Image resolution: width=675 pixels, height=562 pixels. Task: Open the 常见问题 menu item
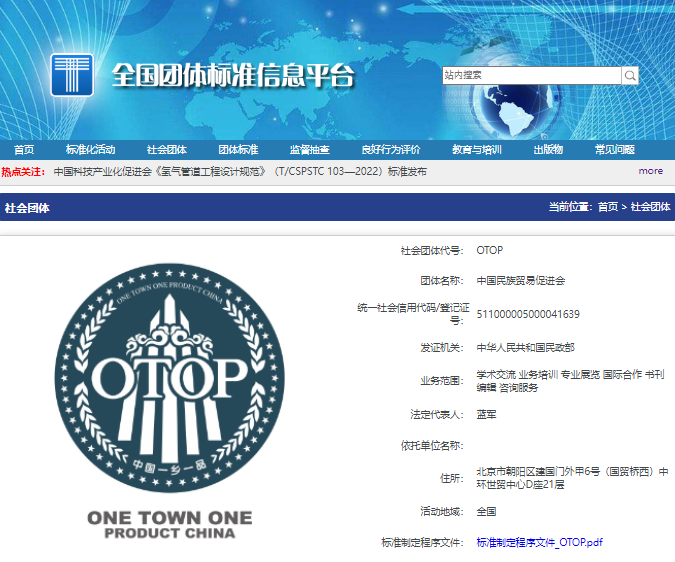(x=615, y=150)
